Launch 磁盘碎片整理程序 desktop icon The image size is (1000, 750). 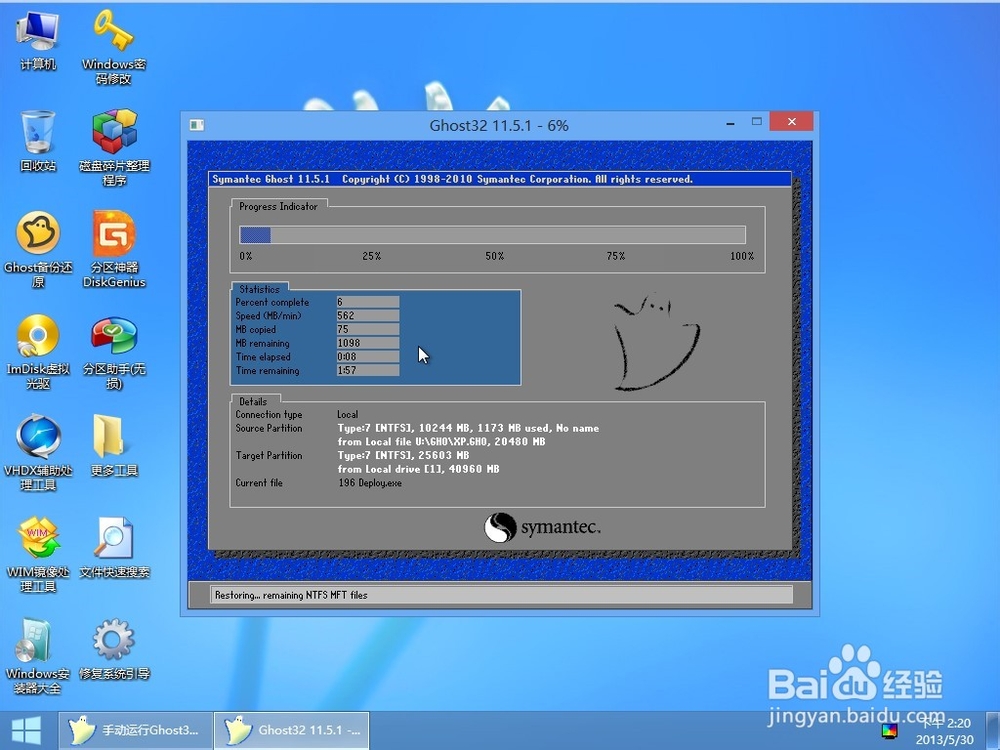[x=114, y=148]
